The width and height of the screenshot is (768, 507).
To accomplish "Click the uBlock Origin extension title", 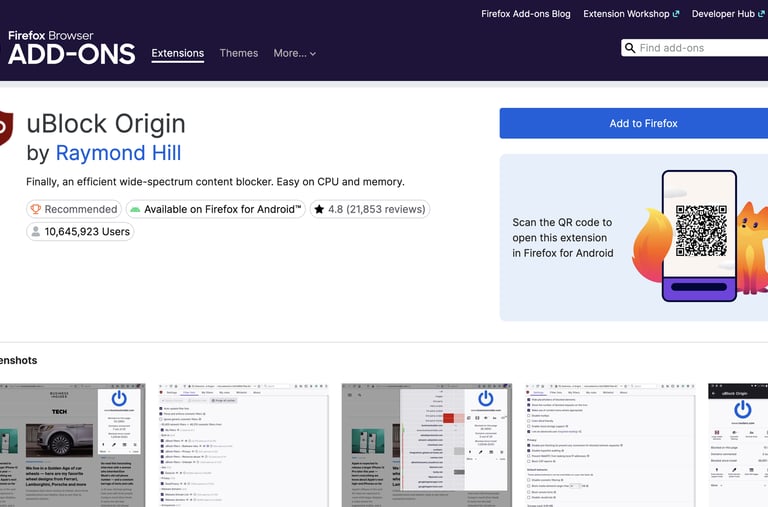I will pyautogui.click(x=106, y=123).
